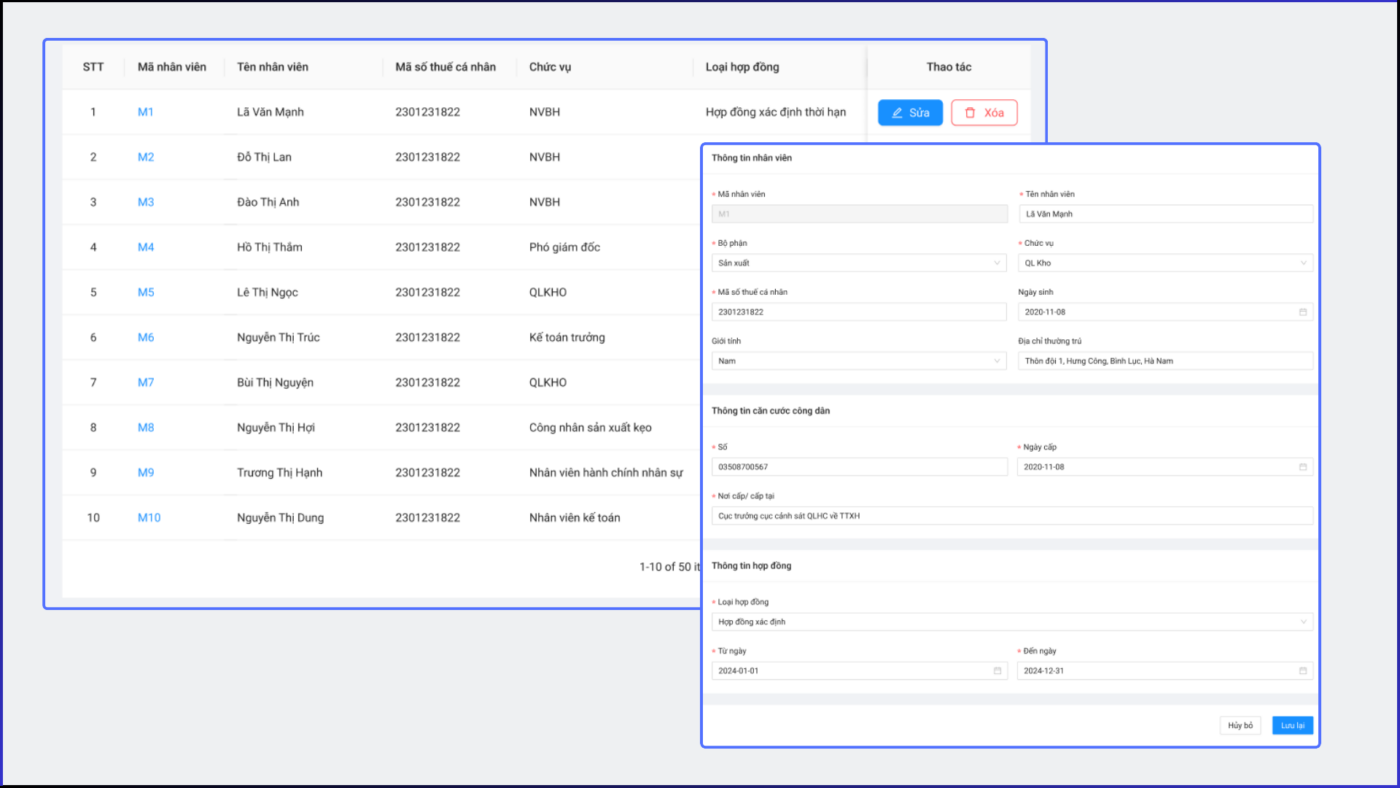Click the Địa chỉ thường trú input field

click(x=1165, y=361)
